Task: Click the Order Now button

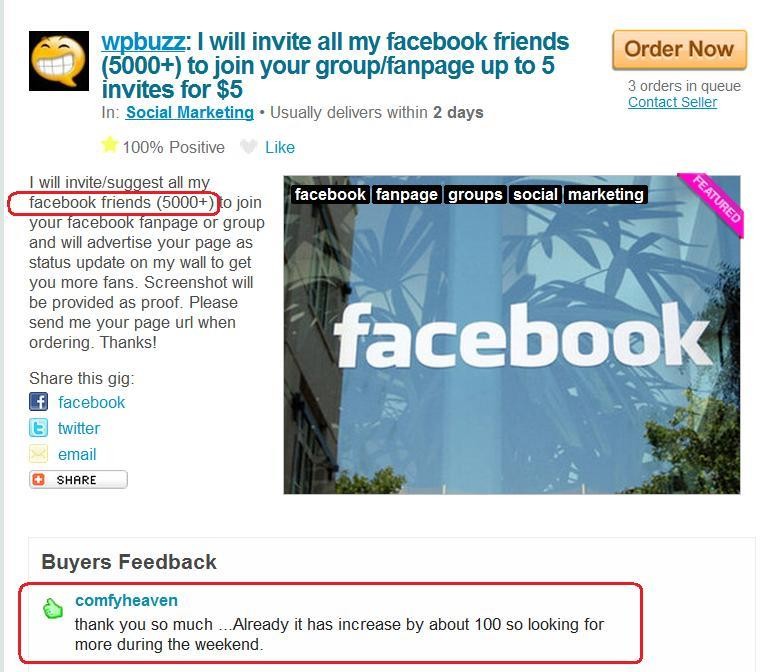Action: [679, 49]
